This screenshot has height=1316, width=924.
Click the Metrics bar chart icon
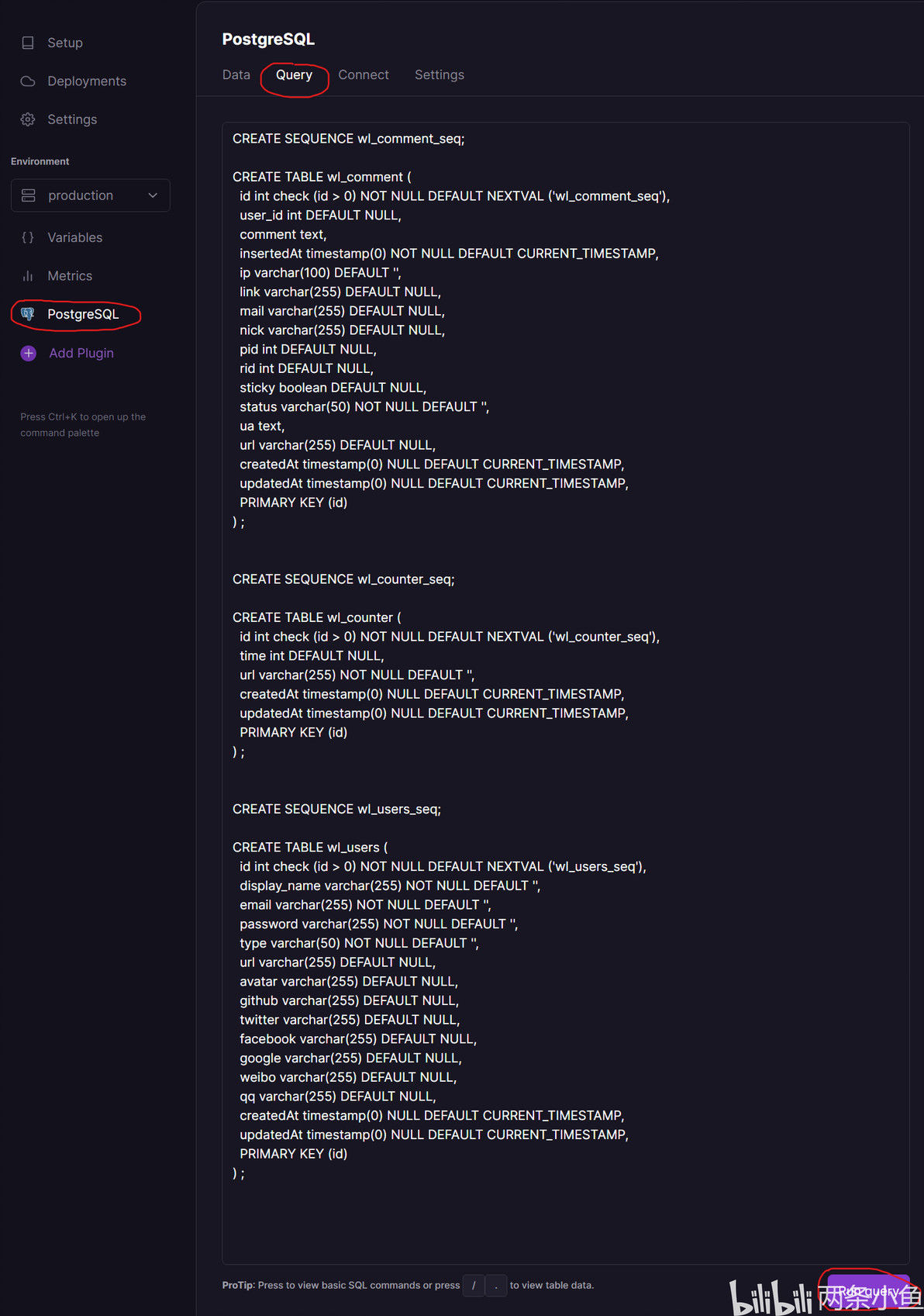coord(28,276)
